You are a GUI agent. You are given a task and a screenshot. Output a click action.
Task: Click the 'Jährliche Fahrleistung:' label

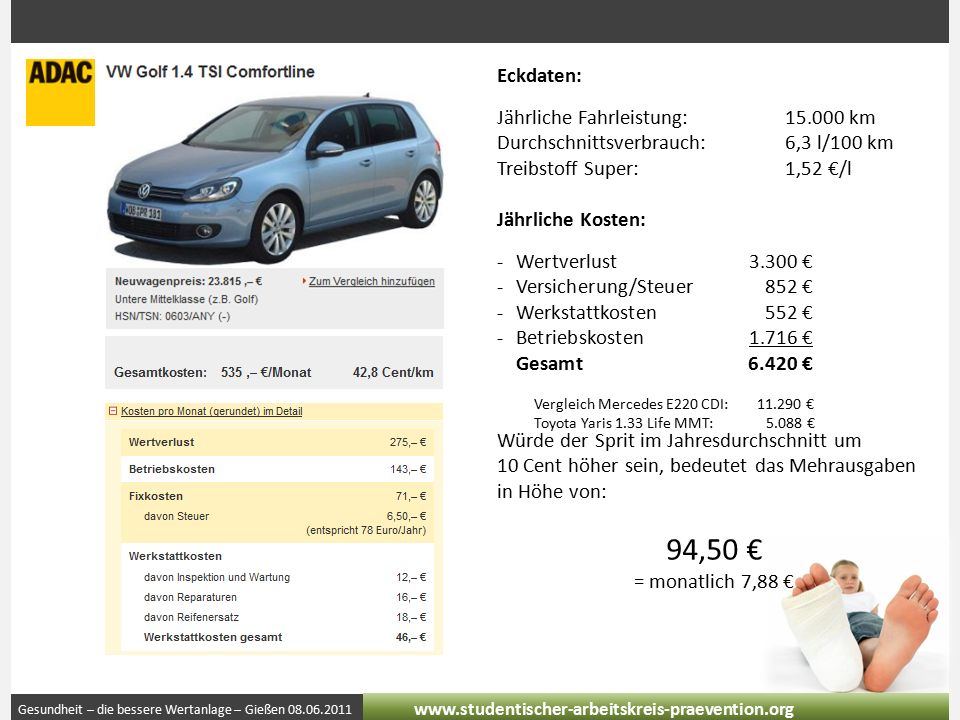pos(592,117)
